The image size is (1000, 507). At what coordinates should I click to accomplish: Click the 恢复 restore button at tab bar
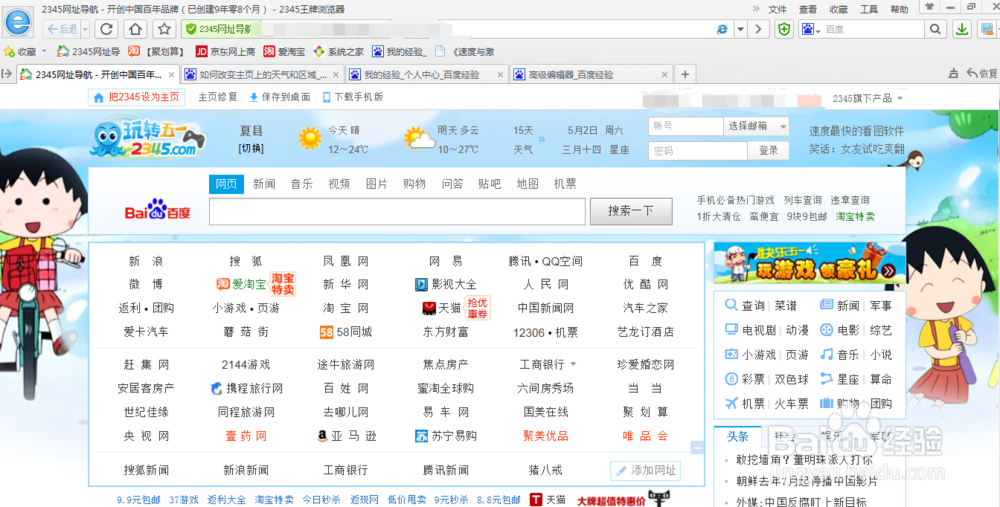pyautogui.click(x=982, y=74)
